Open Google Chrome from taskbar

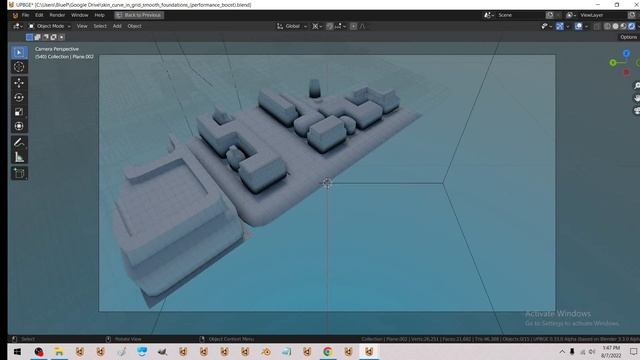click(327, 351)
